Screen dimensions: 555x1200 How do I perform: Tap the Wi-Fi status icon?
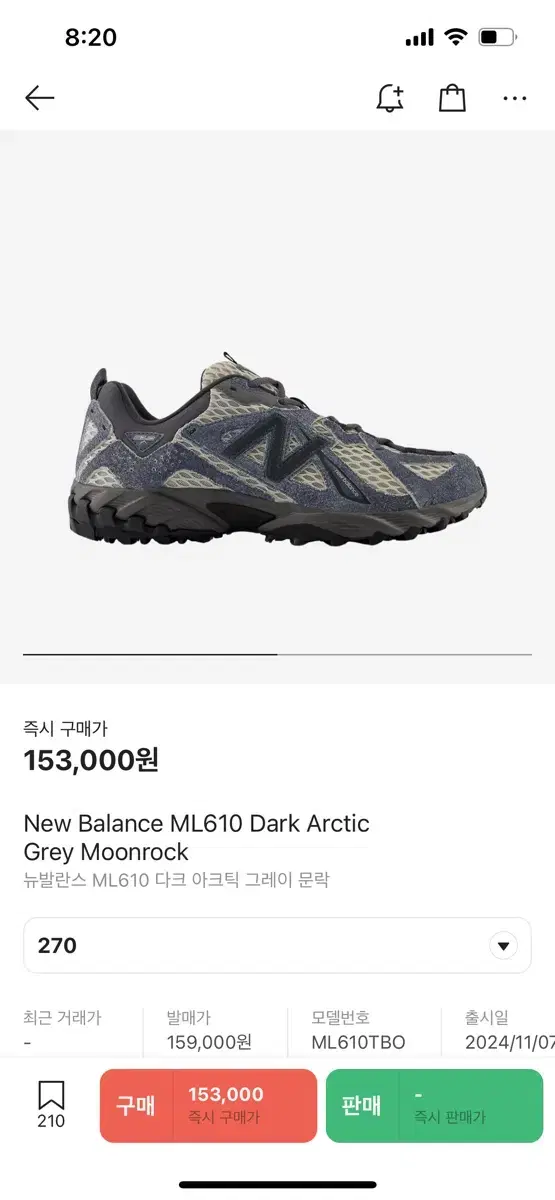click(456, 38)
